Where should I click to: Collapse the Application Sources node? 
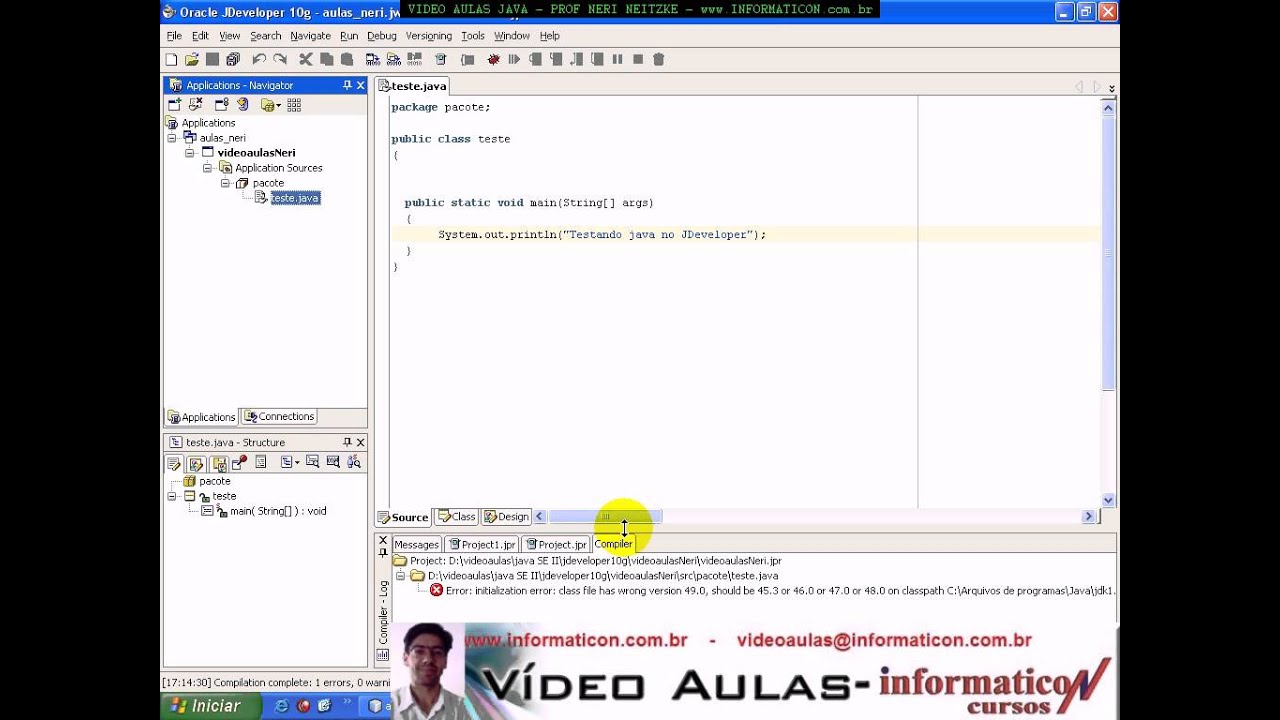[207, 168]
